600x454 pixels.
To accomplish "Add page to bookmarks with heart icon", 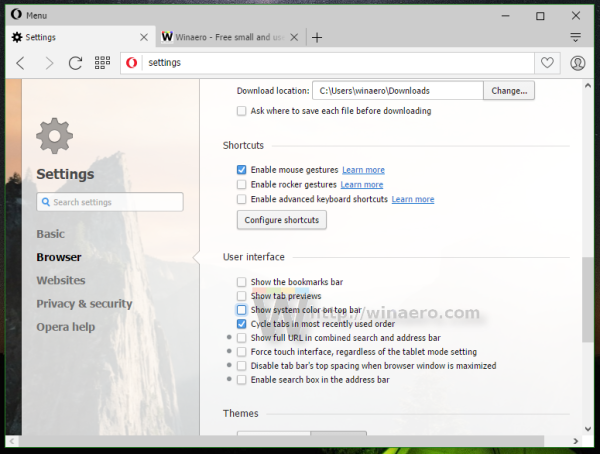I will (547, 63).
